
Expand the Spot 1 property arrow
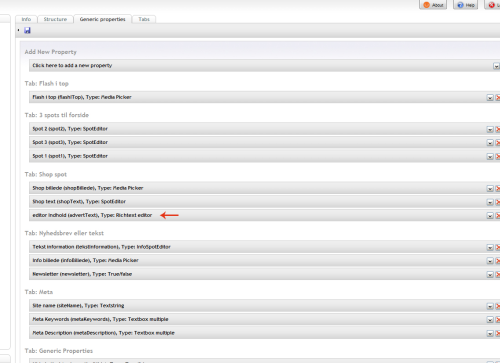490,156
